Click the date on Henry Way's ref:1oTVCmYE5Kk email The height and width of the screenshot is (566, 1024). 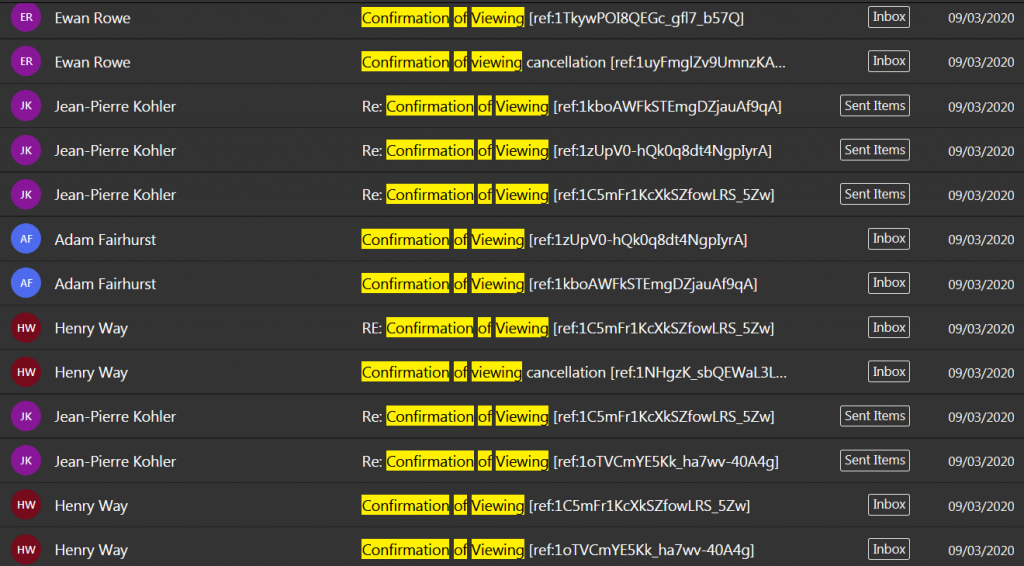[x=980, y=550]
